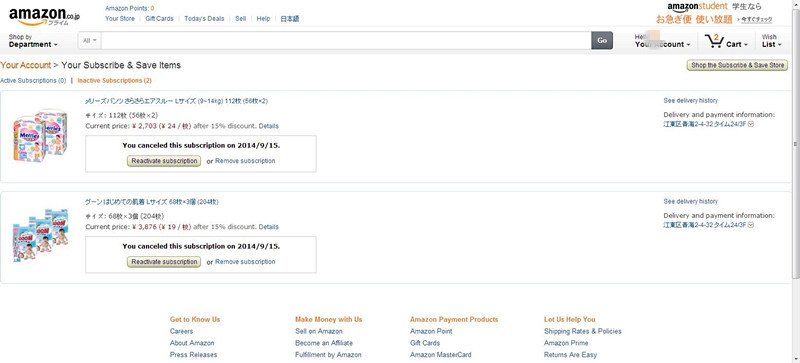Expand the Wish List dropdown

771,41
